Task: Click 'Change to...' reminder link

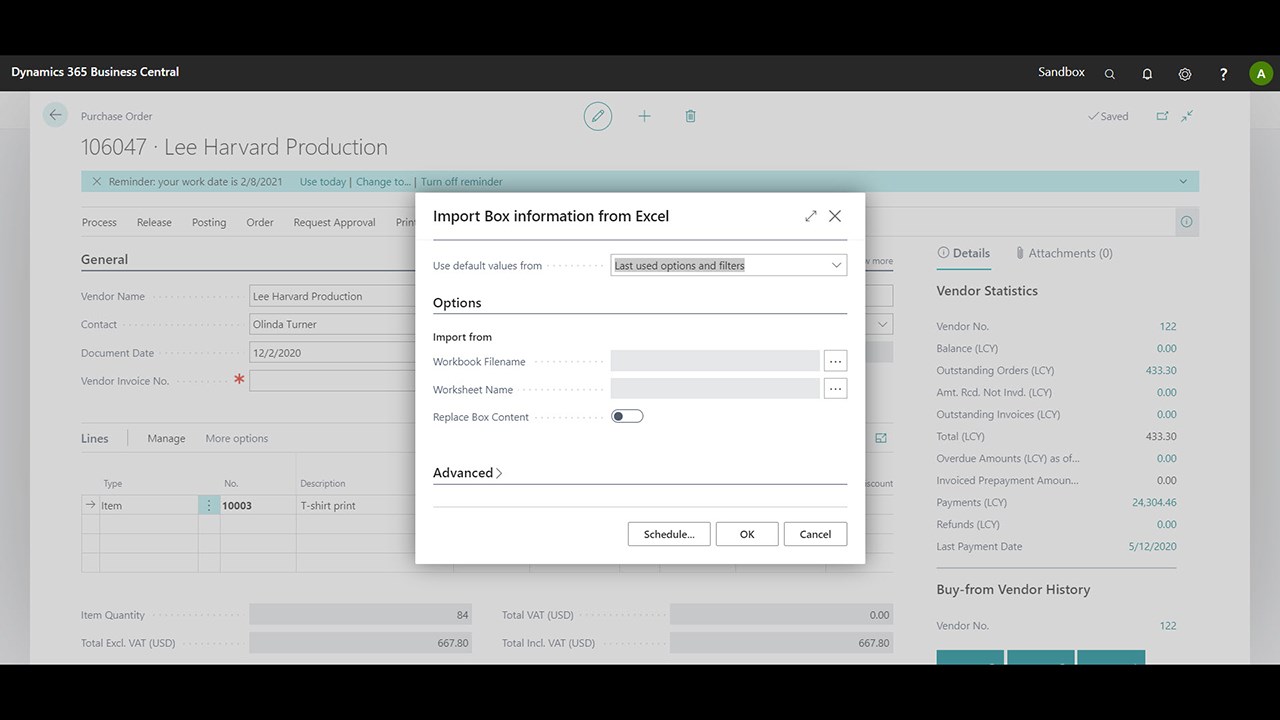Action: click(384, 182)
